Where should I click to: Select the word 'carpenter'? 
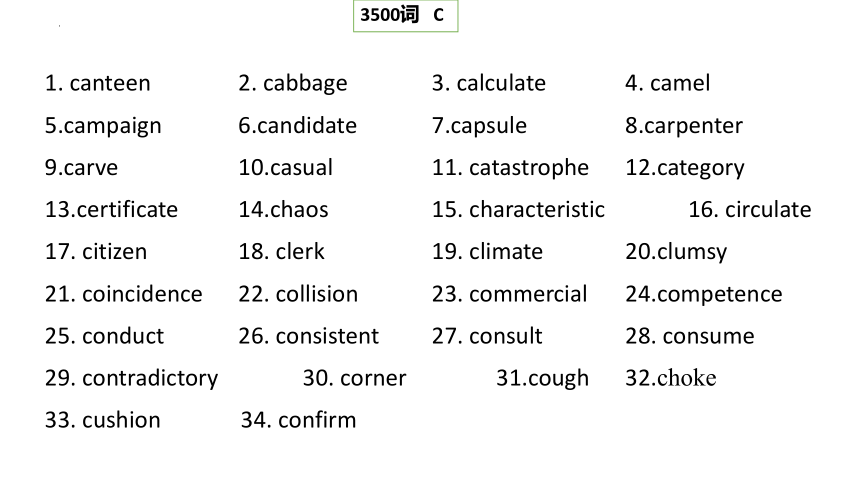click(693, 127)
